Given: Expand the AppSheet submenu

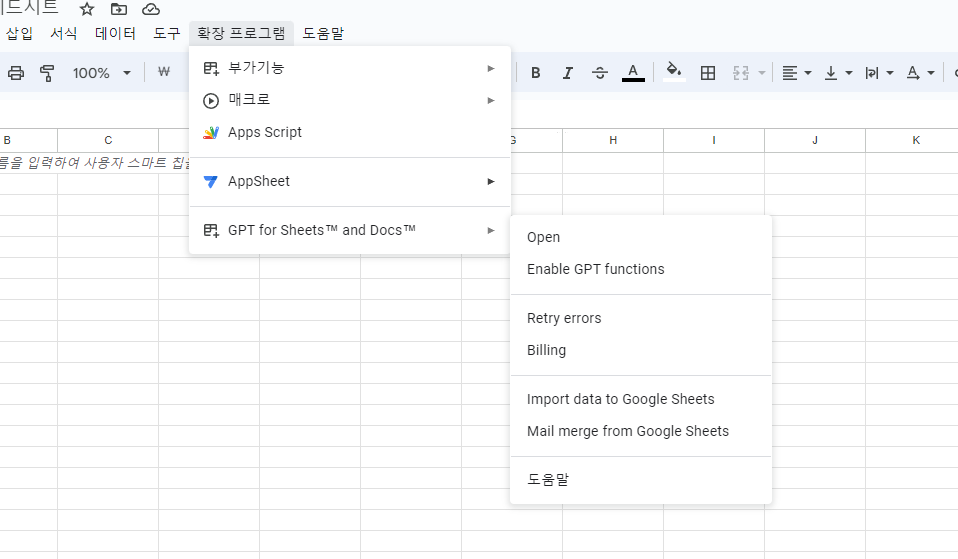Looking at the screenshot, I should [349, 181].
